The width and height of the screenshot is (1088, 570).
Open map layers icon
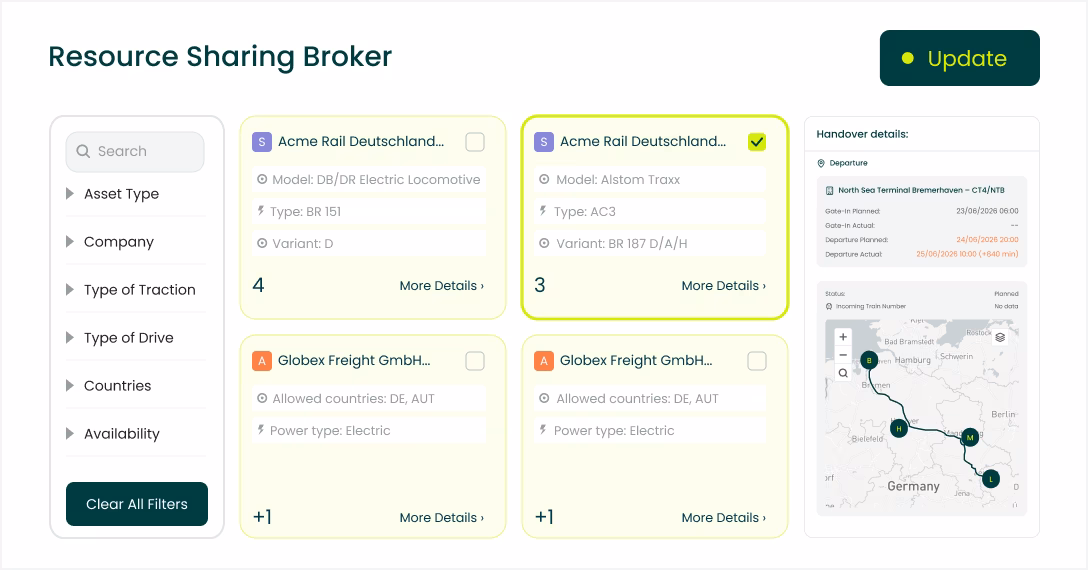[x=1000, y=337]
